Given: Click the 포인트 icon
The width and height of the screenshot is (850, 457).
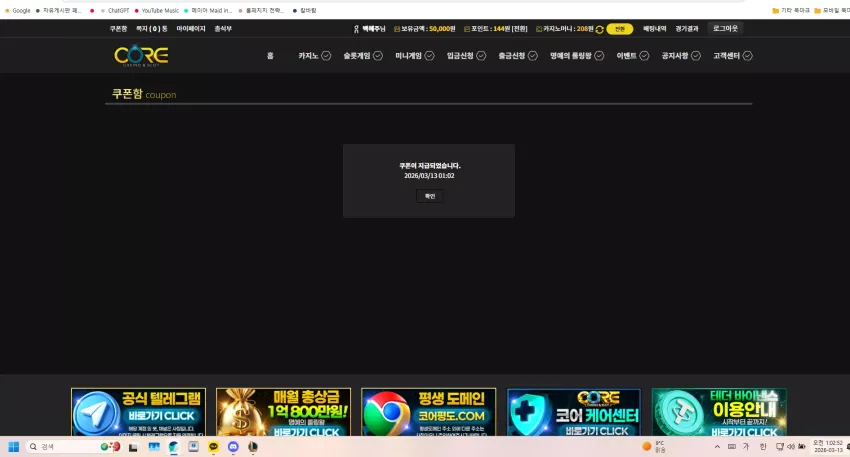Looking at the screenshot, I should [467, 29].
